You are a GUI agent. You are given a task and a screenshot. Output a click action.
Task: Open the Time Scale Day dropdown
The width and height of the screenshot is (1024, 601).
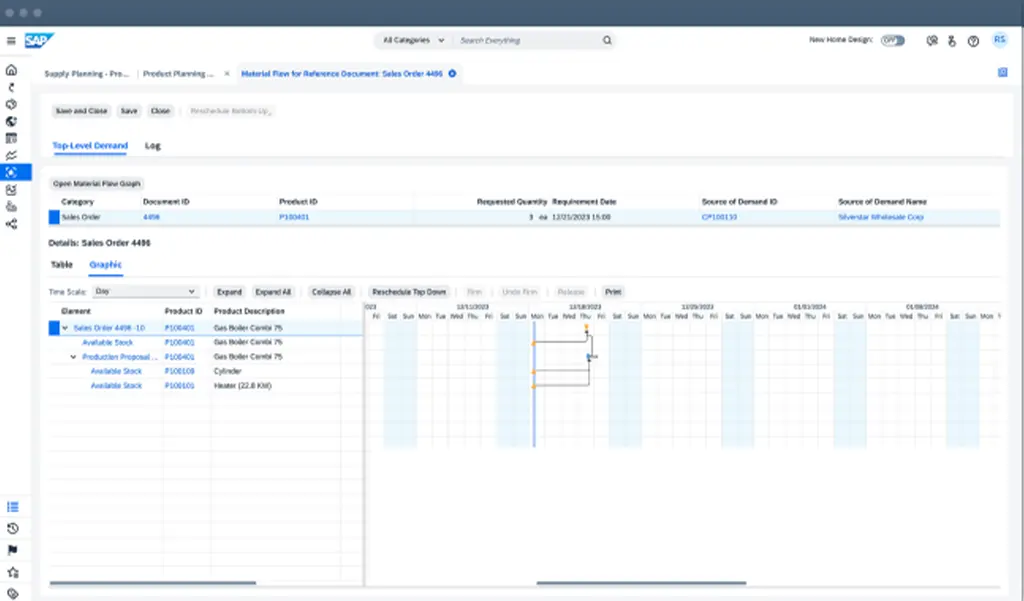pos(145,291)
